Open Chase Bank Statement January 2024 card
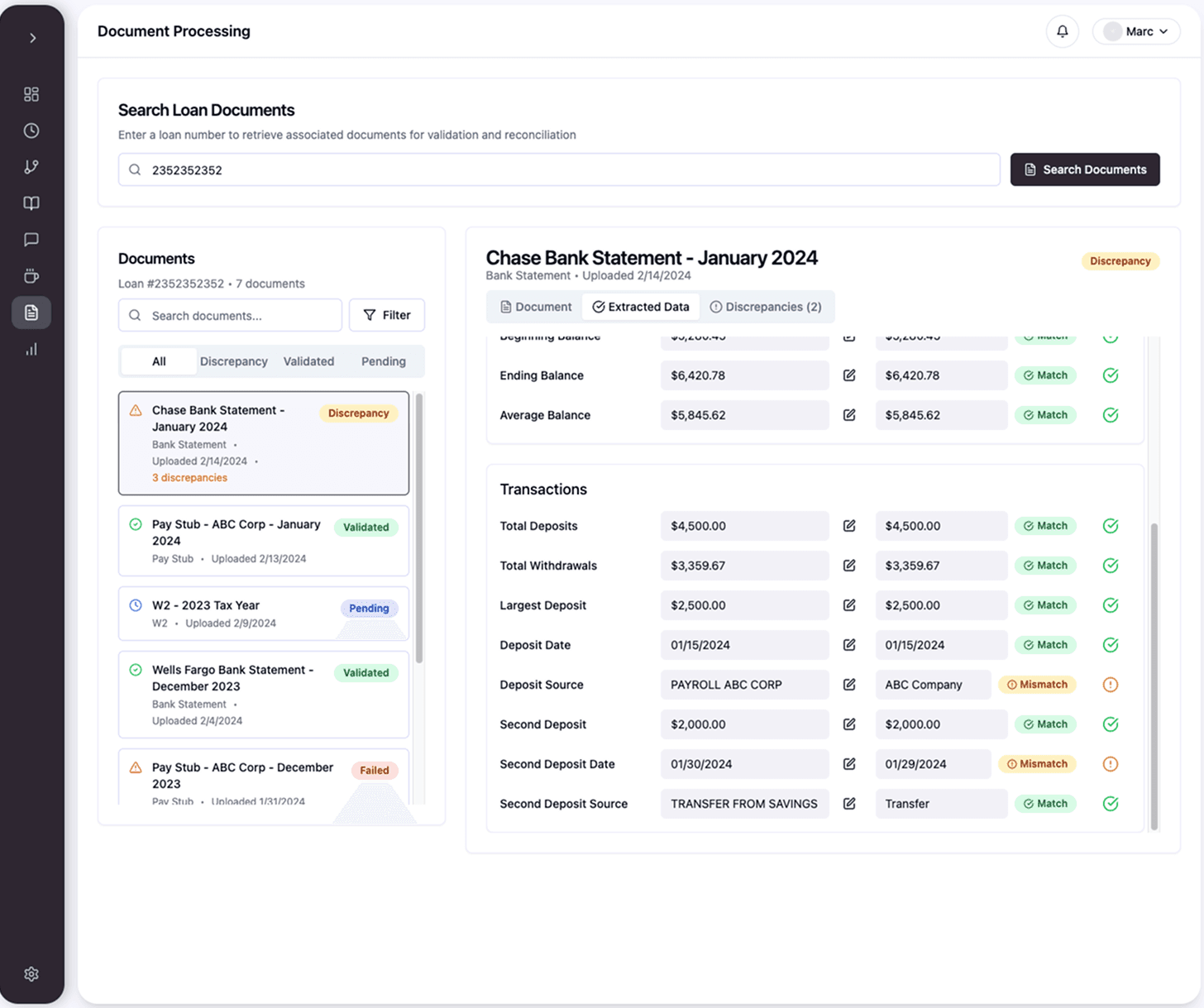Screen dimensions: 1204x1008 tap(264, 443)
